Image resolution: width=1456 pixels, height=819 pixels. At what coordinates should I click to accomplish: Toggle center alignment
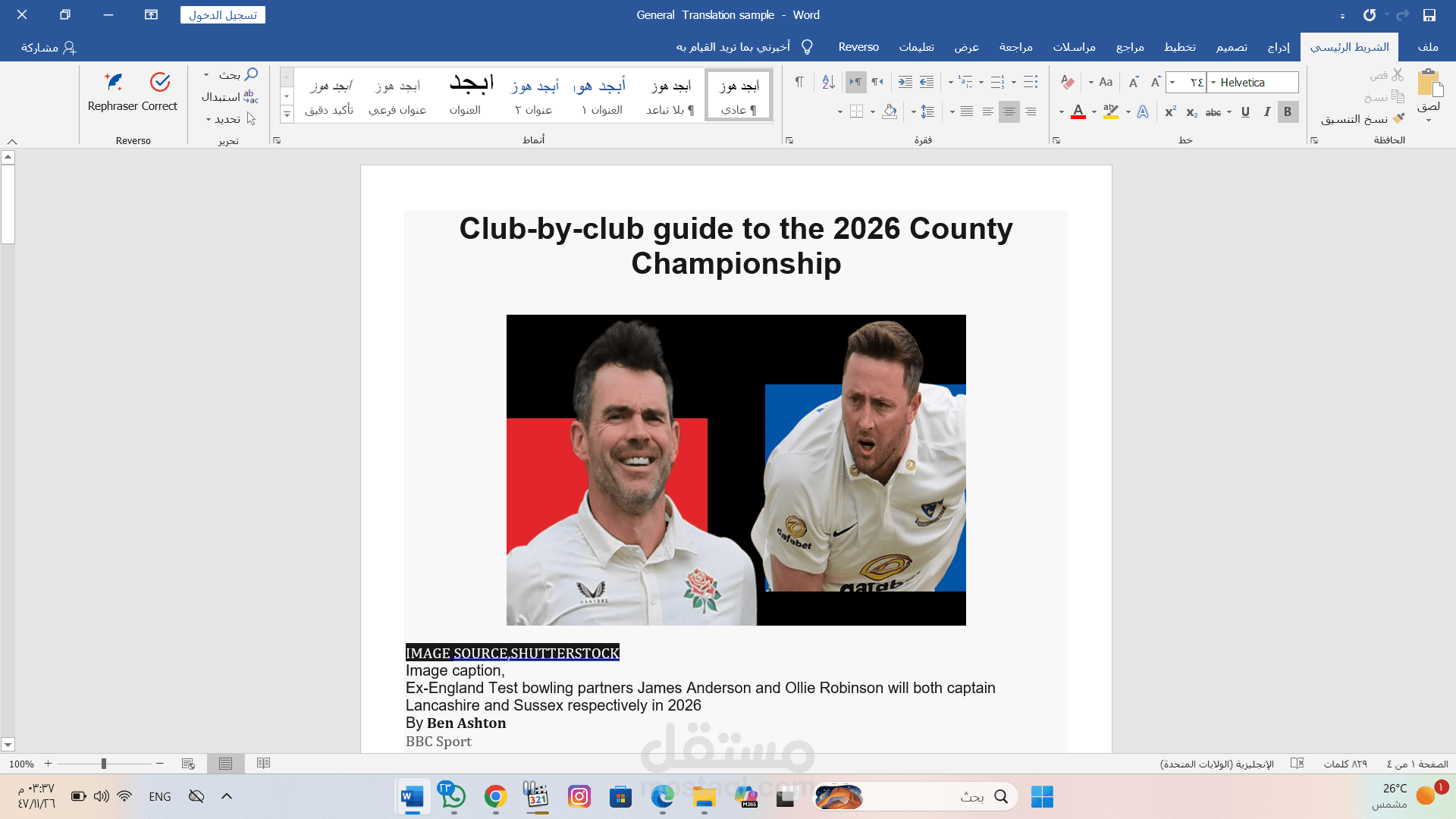coord(1009,112)
